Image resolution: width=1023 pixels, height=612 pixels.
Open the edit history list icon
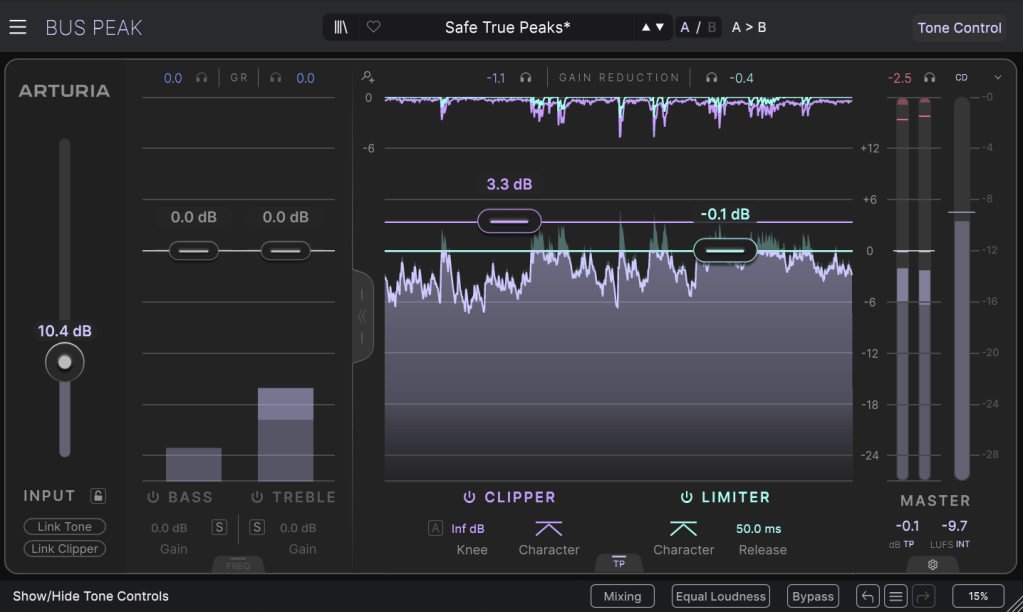point(896,597)
